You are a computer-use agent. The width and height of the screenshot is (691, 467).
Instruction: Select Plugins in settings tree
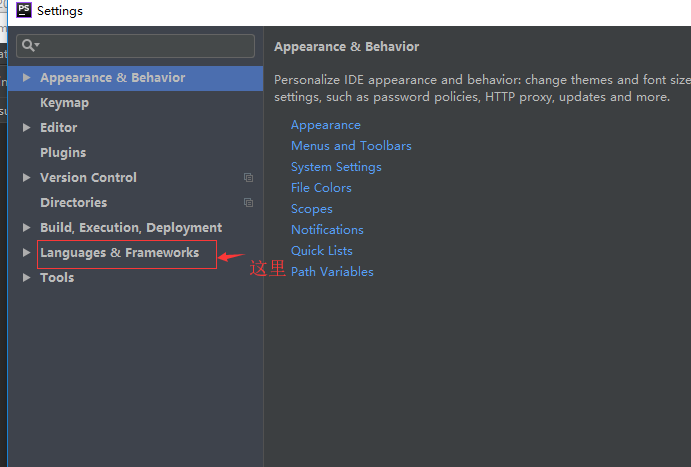[x=63, y=153]
